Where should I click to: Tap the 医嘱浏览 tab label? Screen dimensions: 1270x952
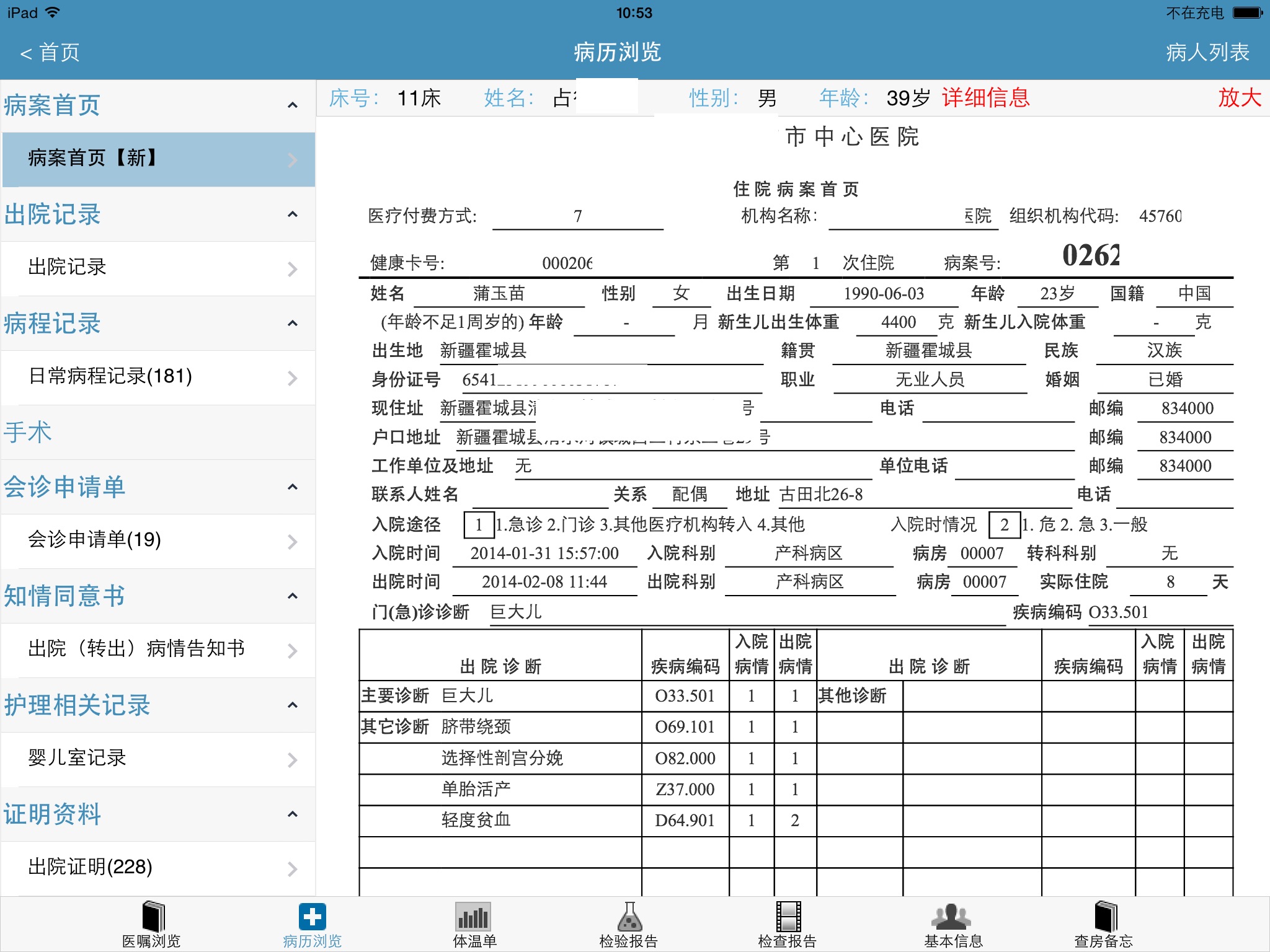pos(151,941)
